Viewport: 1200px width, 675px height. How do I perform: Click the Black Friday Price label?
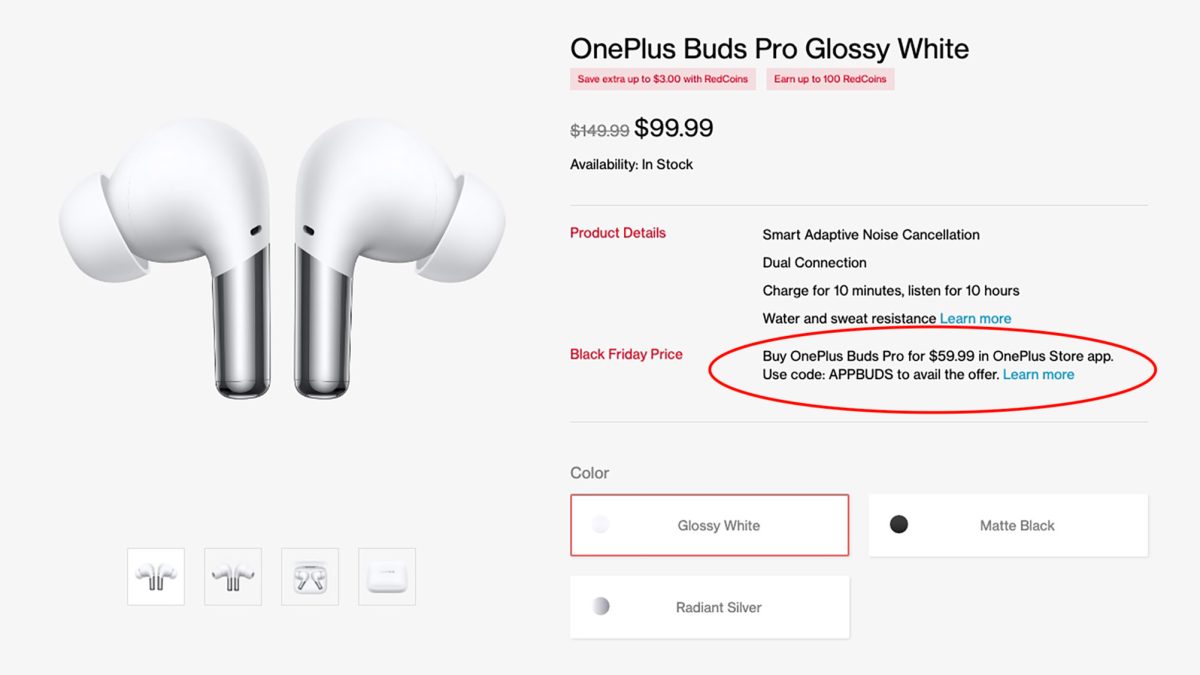click(x=626, y=354)
